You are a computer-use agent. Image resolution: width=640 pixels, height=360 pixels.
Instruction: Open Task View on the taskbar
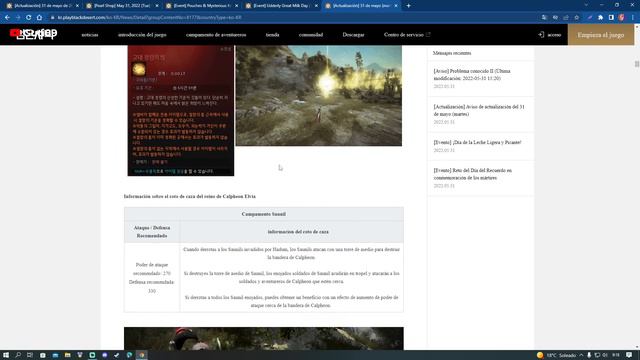point(30,355)
